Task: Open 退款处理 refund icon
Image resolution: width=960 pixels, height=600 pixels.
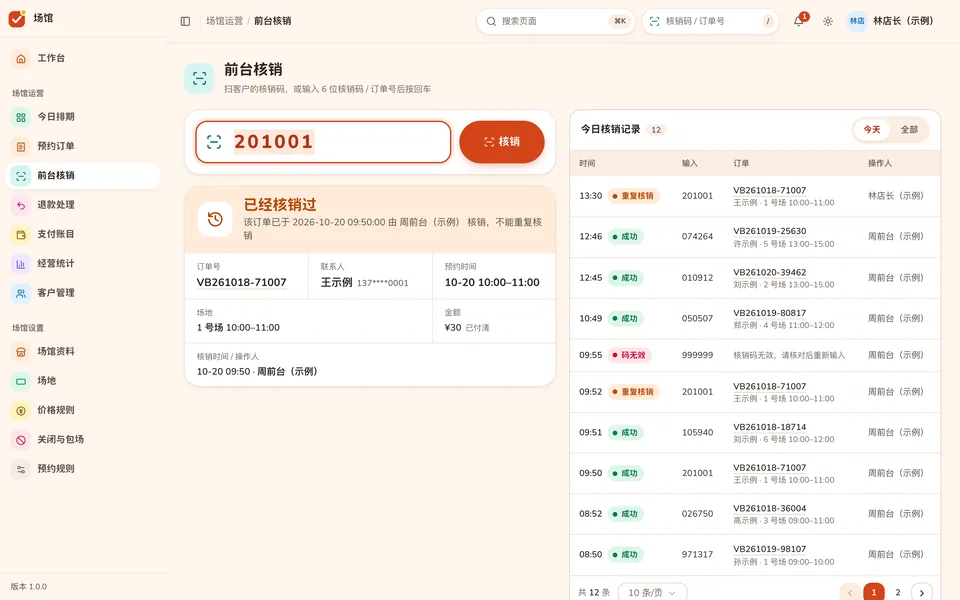Action: coord(21,205)
